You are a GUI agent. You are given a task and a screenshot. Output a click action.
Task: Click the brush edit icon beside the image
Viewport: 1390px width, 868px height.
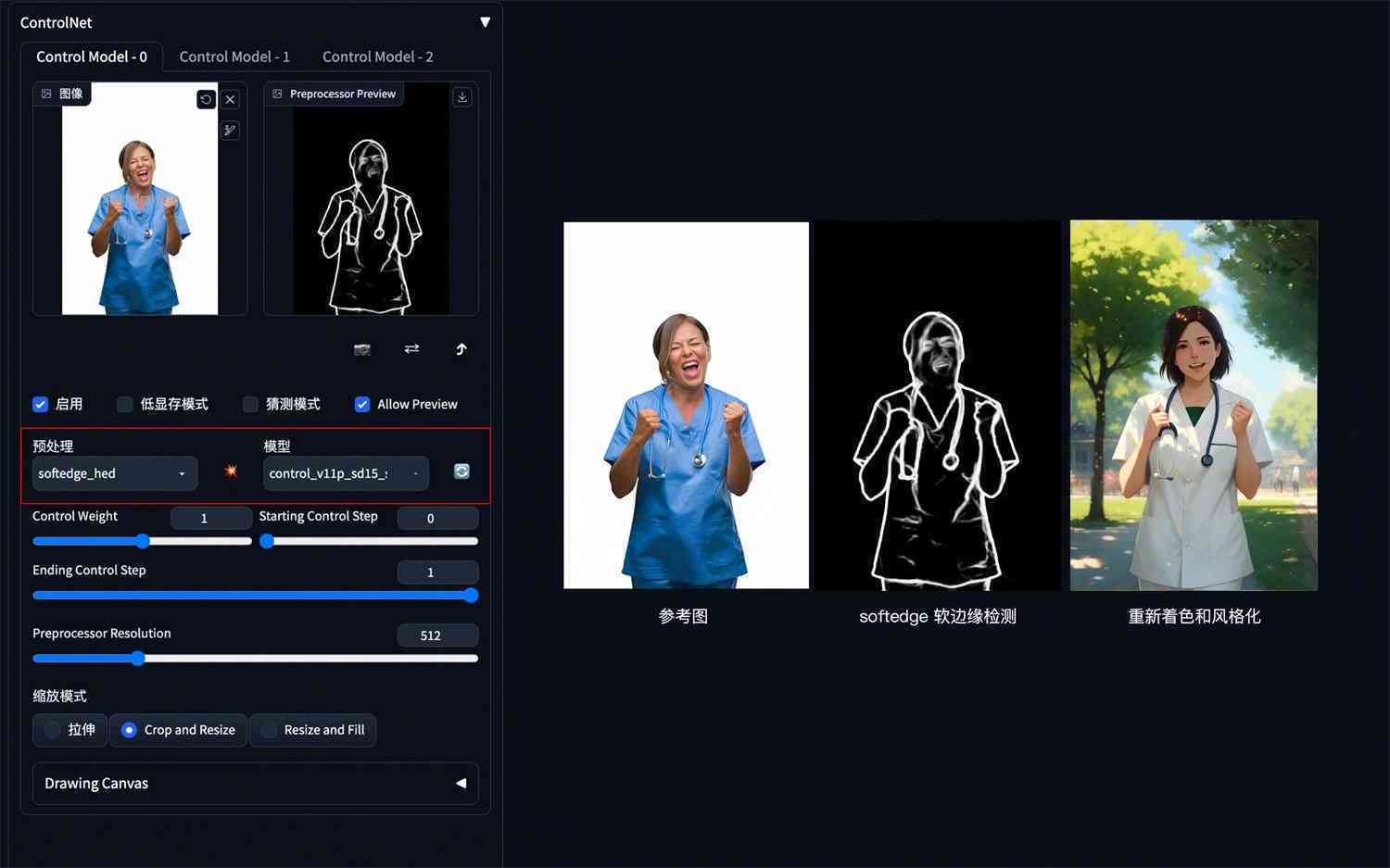click(x=231, y=130)
